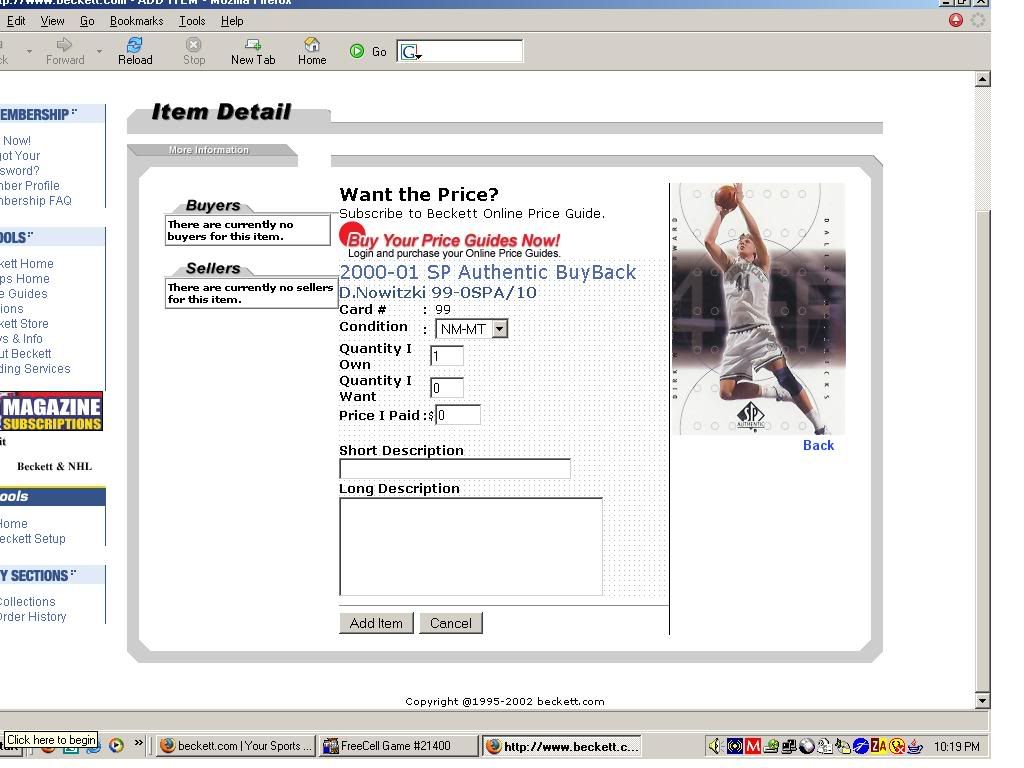The image size is (1024, 768).
Task: Open the Edit menu
Action: (x=16, y=21)
